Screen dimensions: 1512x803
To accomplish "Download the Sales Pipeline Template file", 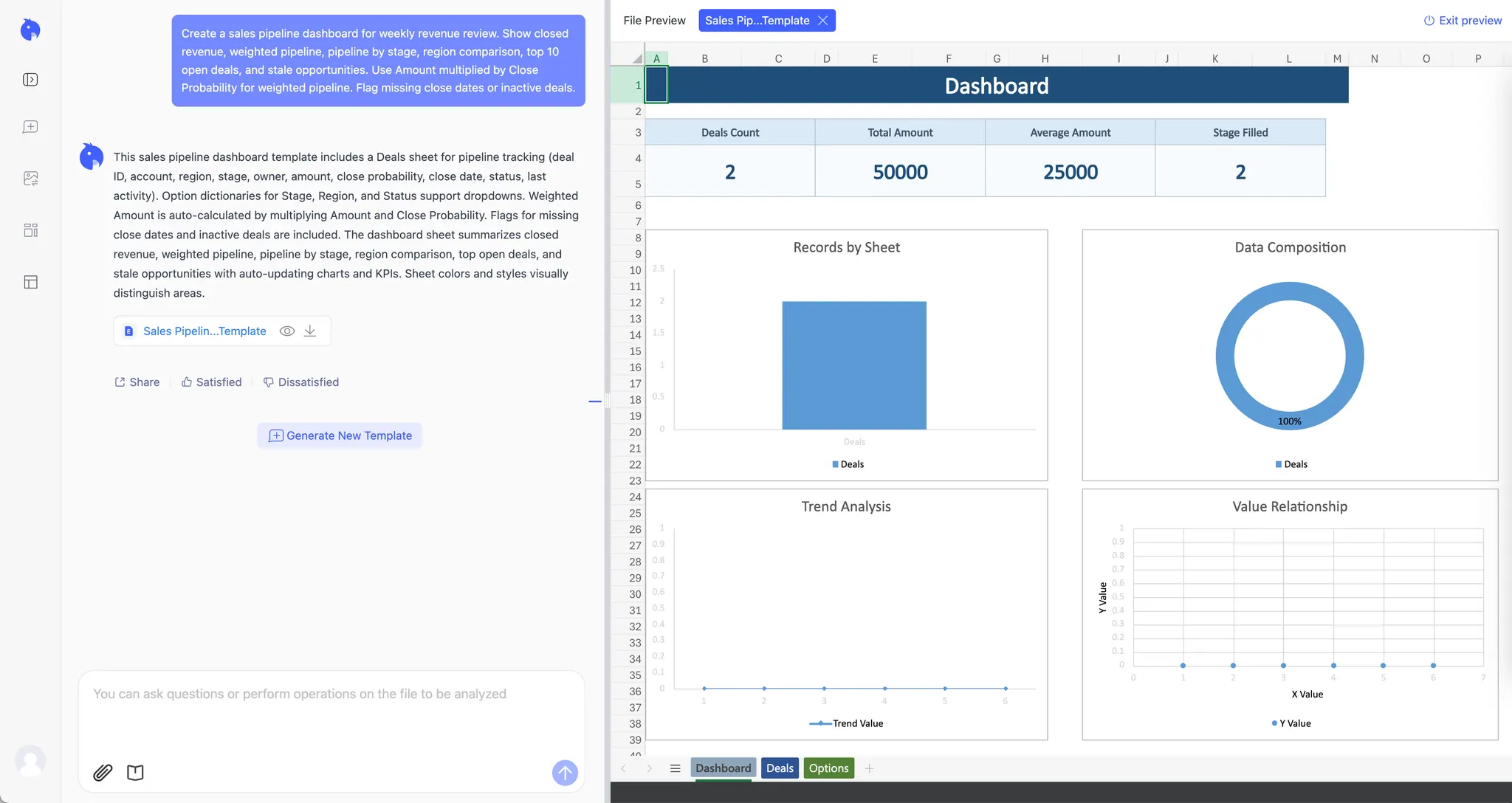I will click(x=310, y=331).
